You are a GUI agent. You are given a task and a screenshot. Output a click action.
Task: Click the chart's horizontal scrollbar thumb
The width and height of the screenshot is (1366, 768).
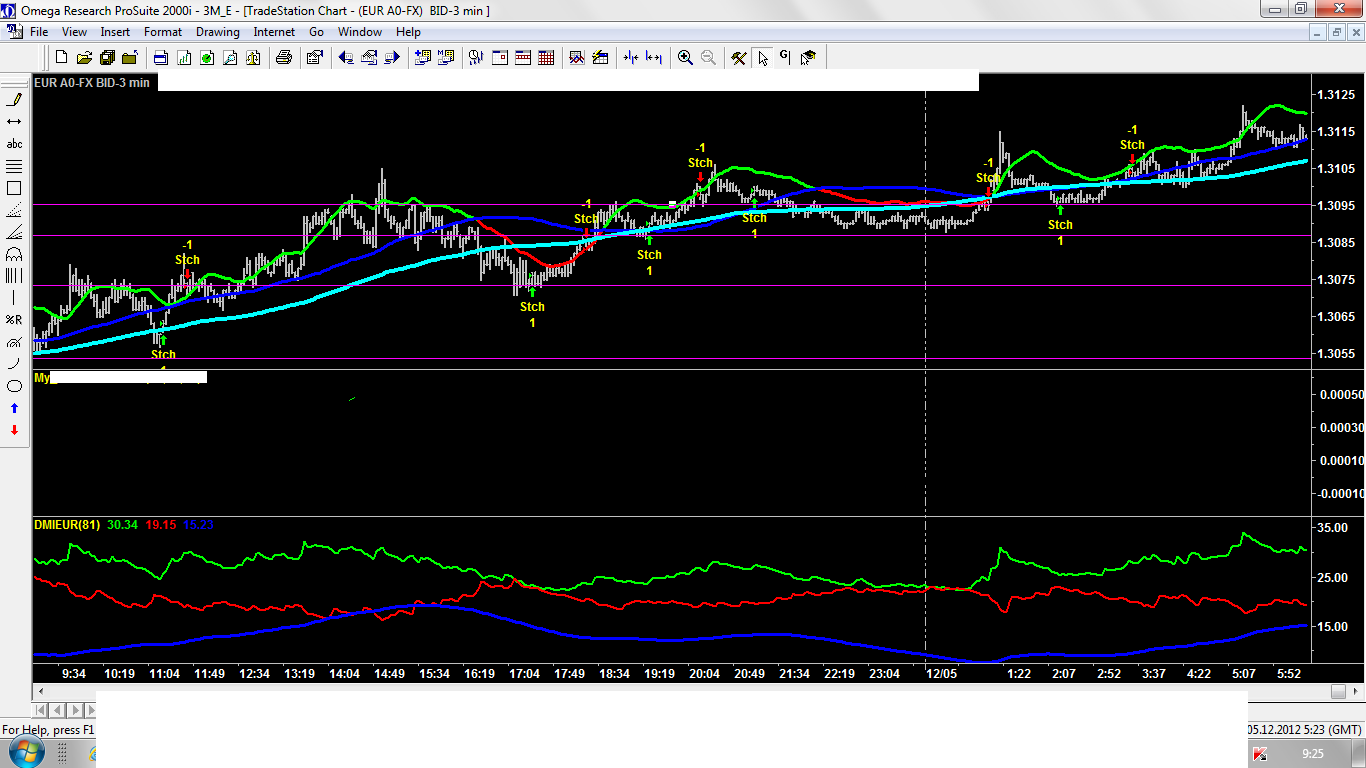coord(1338,692)
